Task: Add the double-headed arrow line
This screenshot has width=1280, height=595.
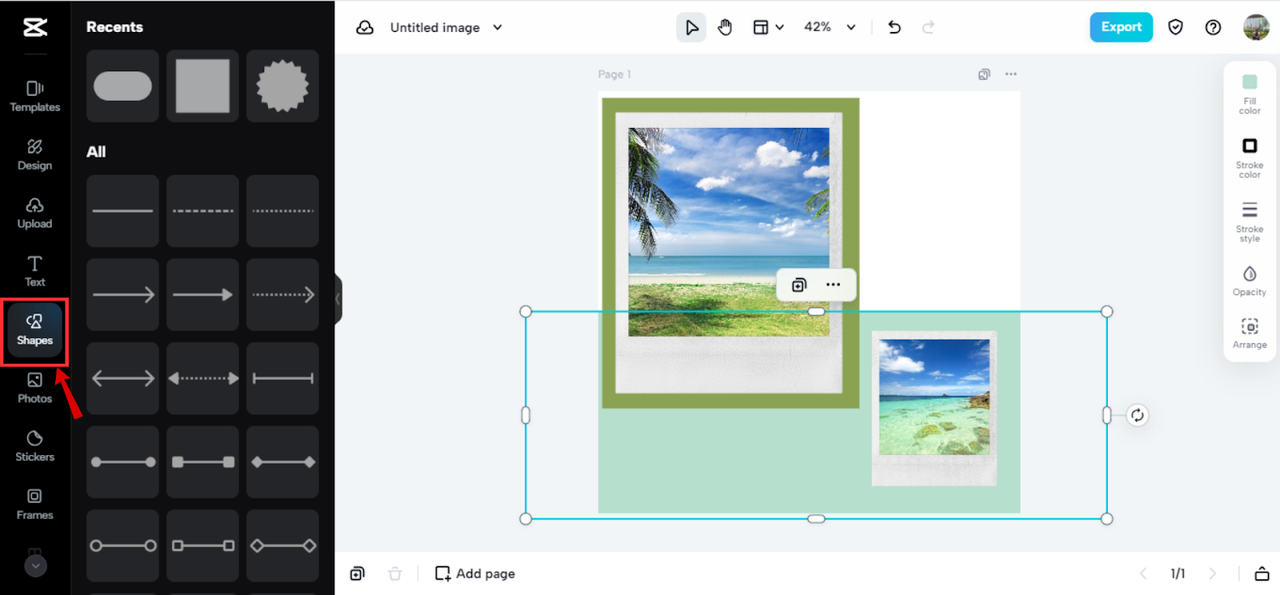Action: click(x=123, y=379)
